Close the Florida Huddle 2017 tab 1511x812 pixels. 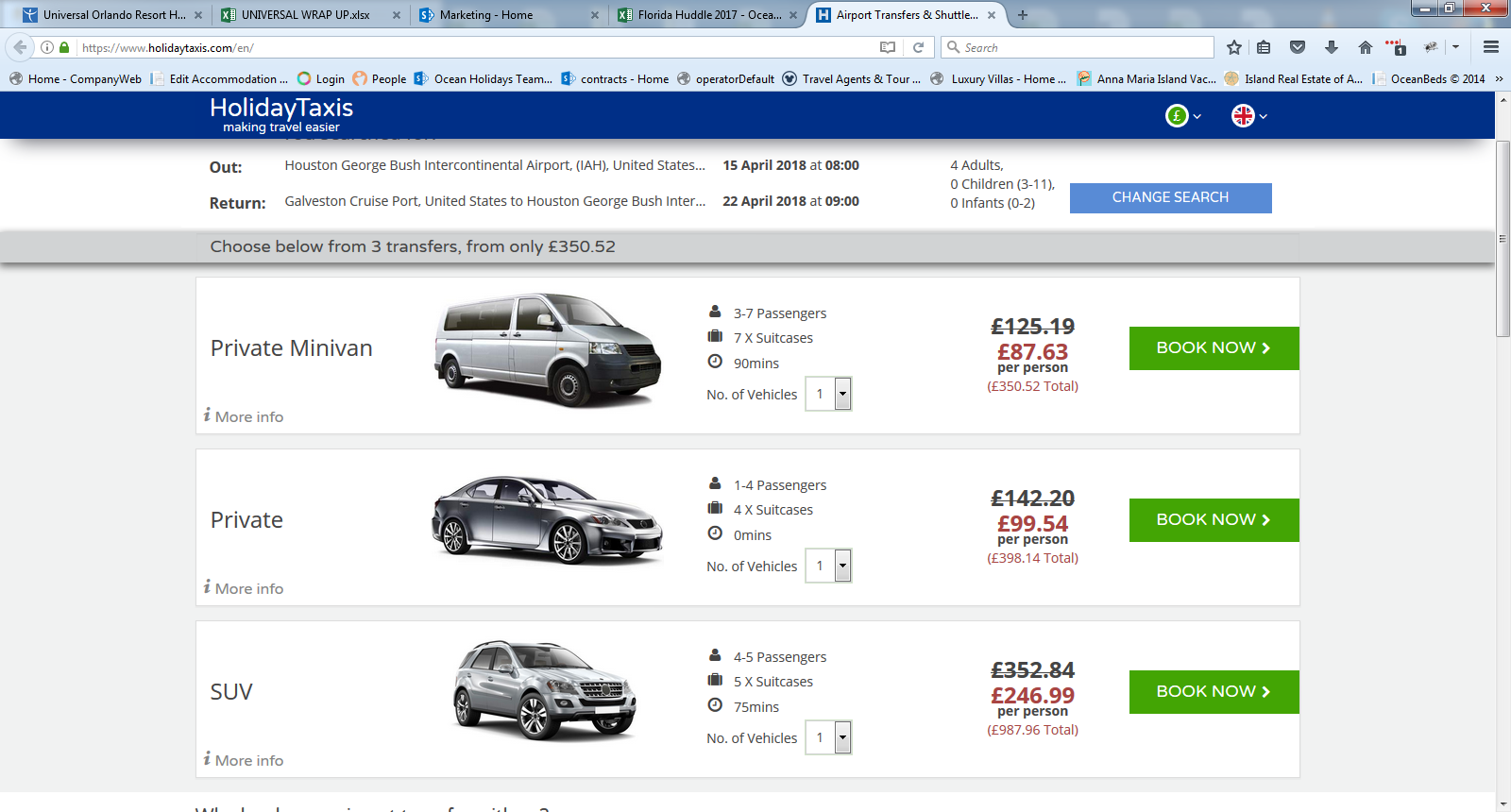click(x=793, y=15)
